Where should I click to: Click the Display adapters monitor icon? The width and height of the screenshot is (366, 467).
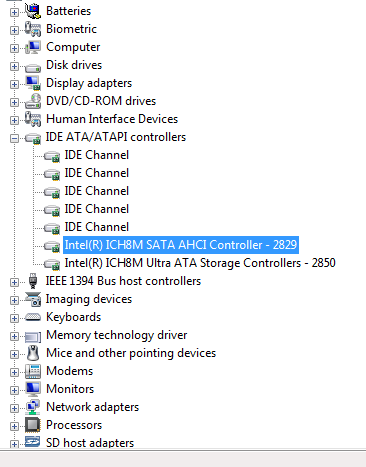(33, 83)
